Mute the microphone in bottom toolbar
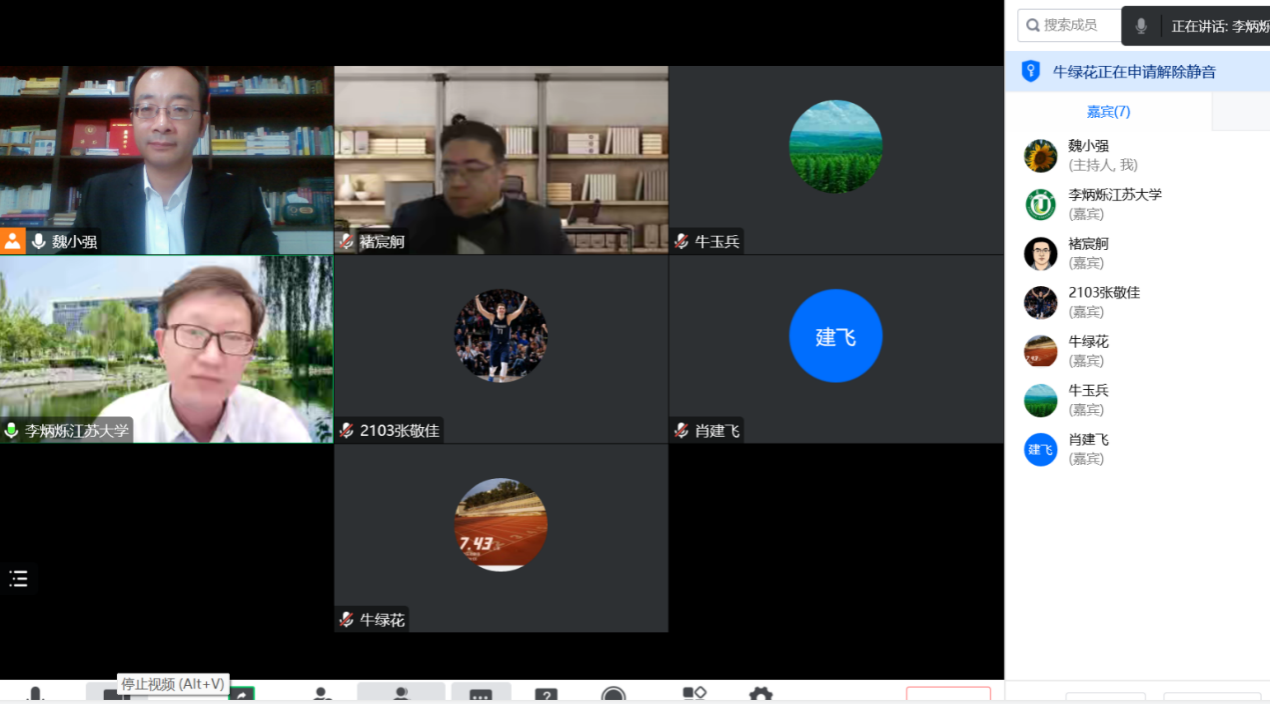Screen dimensions: 1270x704 [36, 694]
